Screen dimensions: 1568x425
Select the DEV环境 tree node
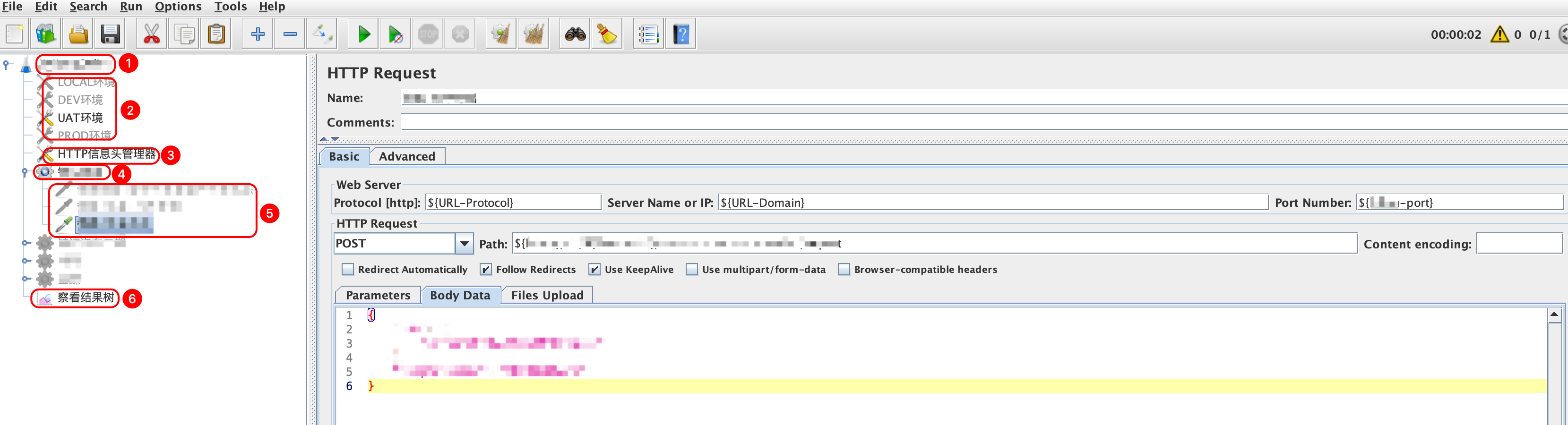[80, 100]
